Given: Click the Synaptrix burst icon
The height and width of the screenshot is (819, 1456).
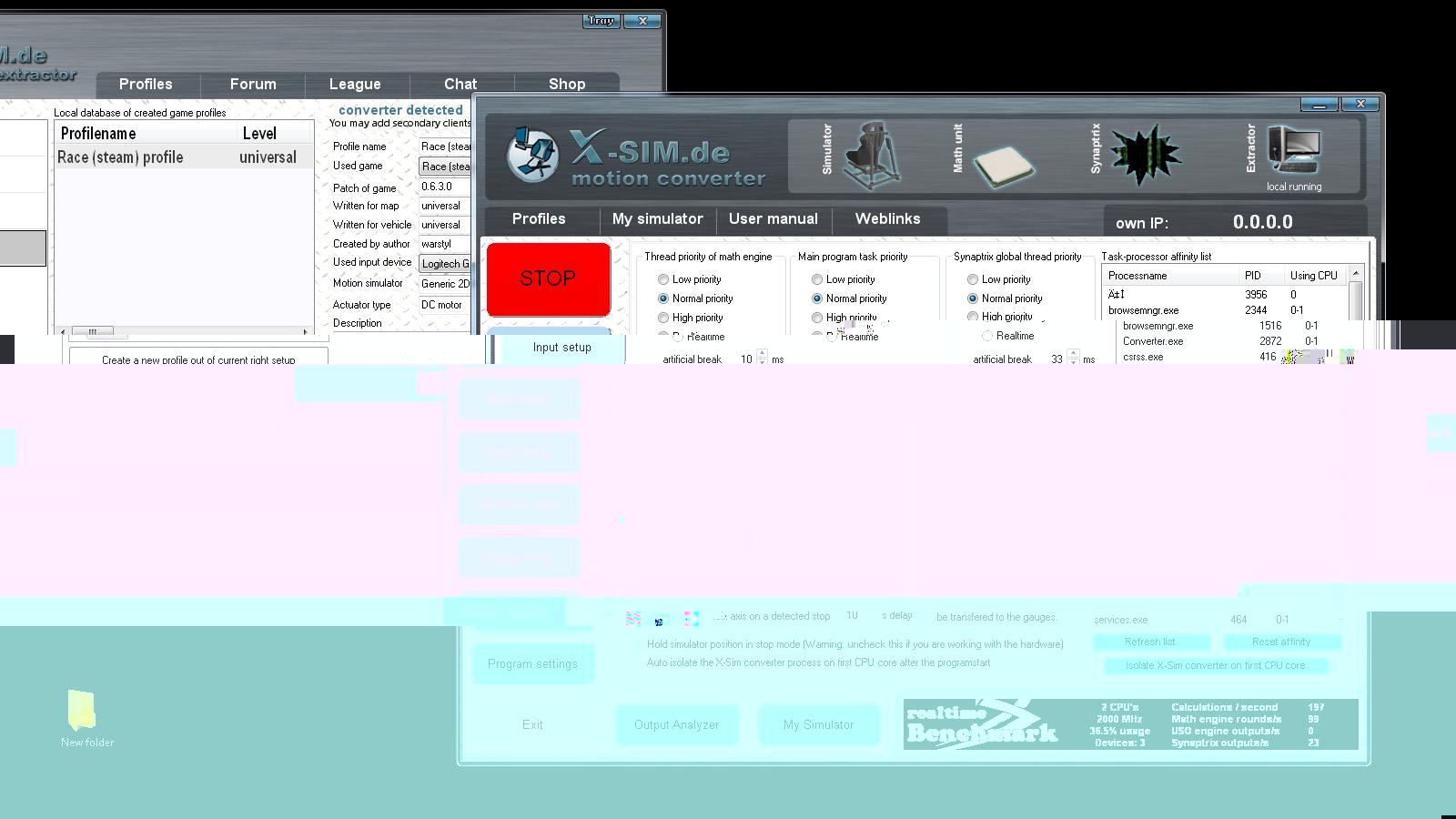Looking at the screenshot, I should click(x=1145, y=153).
